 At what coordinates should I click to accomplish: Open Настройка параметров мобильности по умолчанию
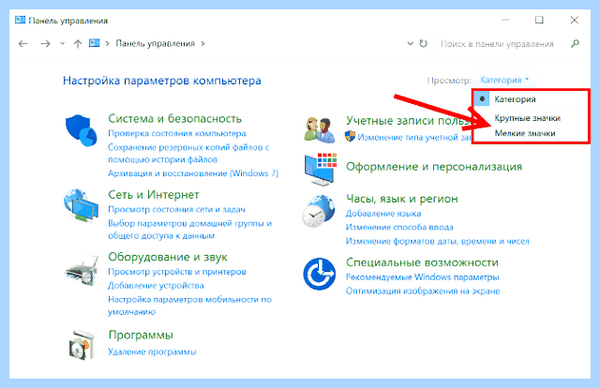click(x=190, y=305)
